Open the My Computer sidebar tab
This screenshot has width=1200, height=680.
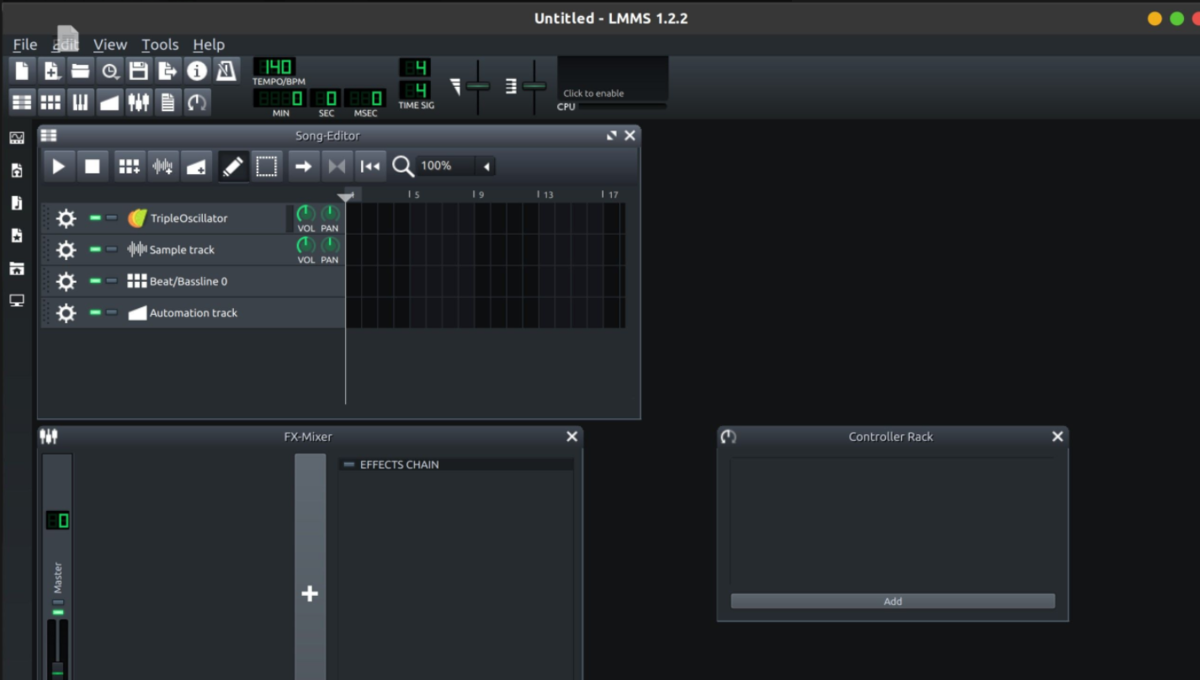click(x=17, y=300)
